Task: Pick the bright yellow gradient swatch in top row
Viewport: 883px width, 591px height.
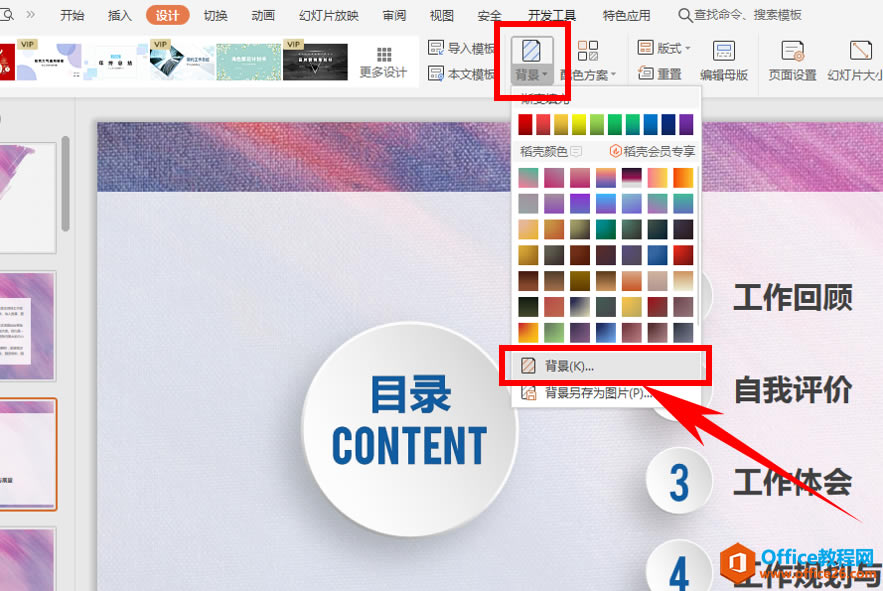Action: [x=579, y=125]
